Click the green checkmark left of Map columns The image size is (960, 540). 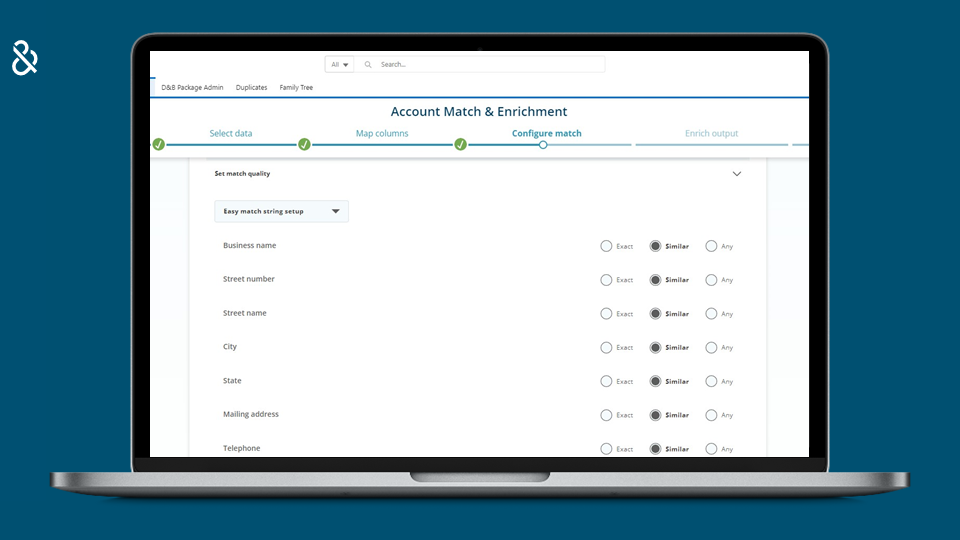coord(305,145)
